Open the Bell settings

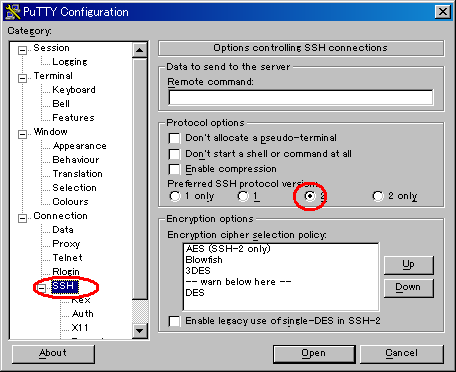pos(61,104)
